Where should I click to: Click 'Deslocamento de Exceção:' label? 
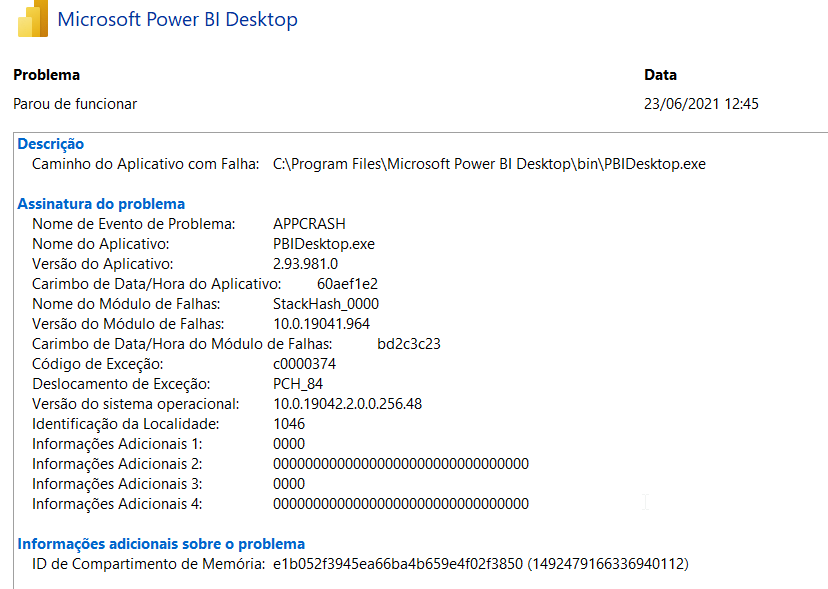(x=121, y=384)
